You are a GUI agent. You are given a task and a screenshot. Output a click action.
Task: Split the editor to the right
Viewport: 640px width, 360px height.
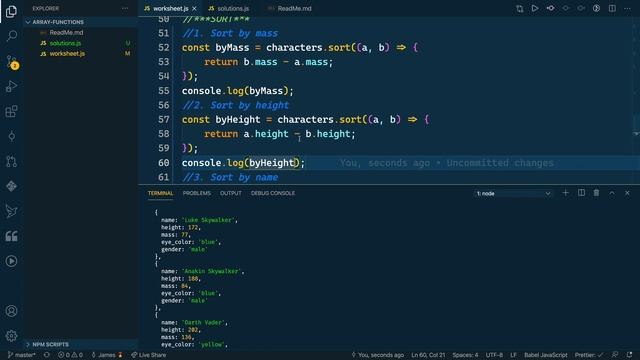(612, 8)
